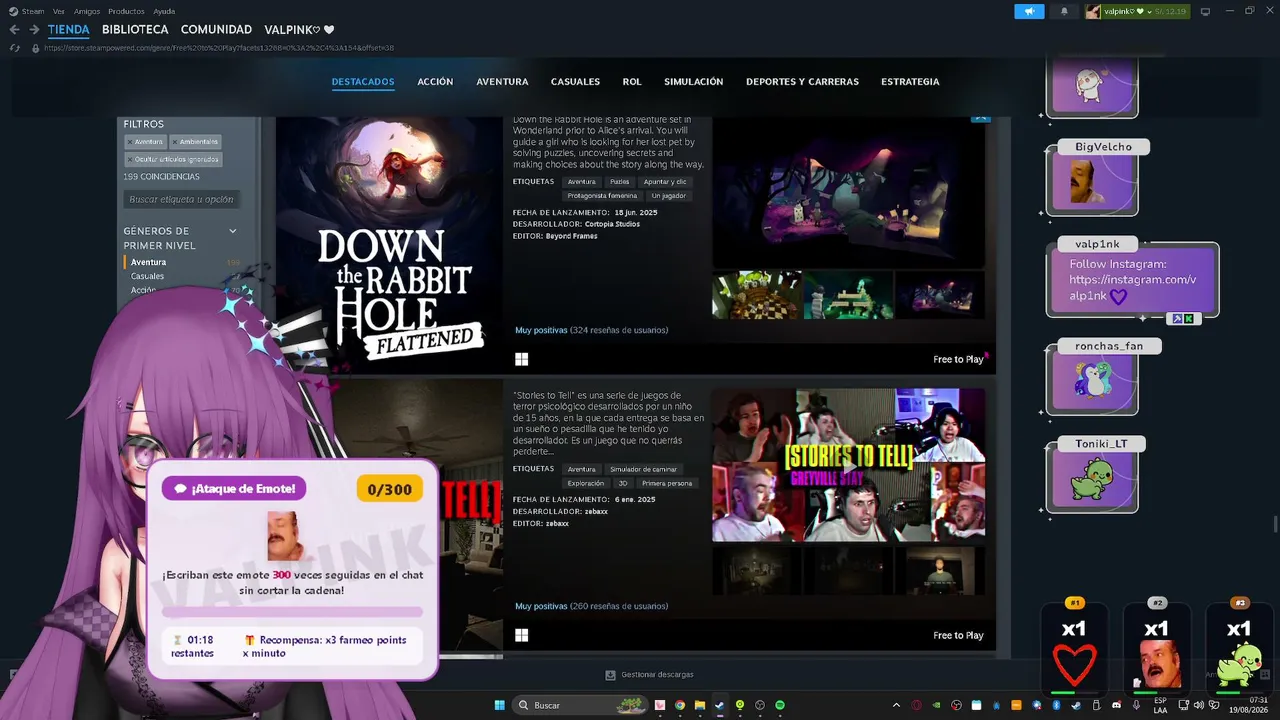Screen dimensions: 1280x720
Task: Open Google Chrome from the taskbar
Action: [x=680, y=705]
